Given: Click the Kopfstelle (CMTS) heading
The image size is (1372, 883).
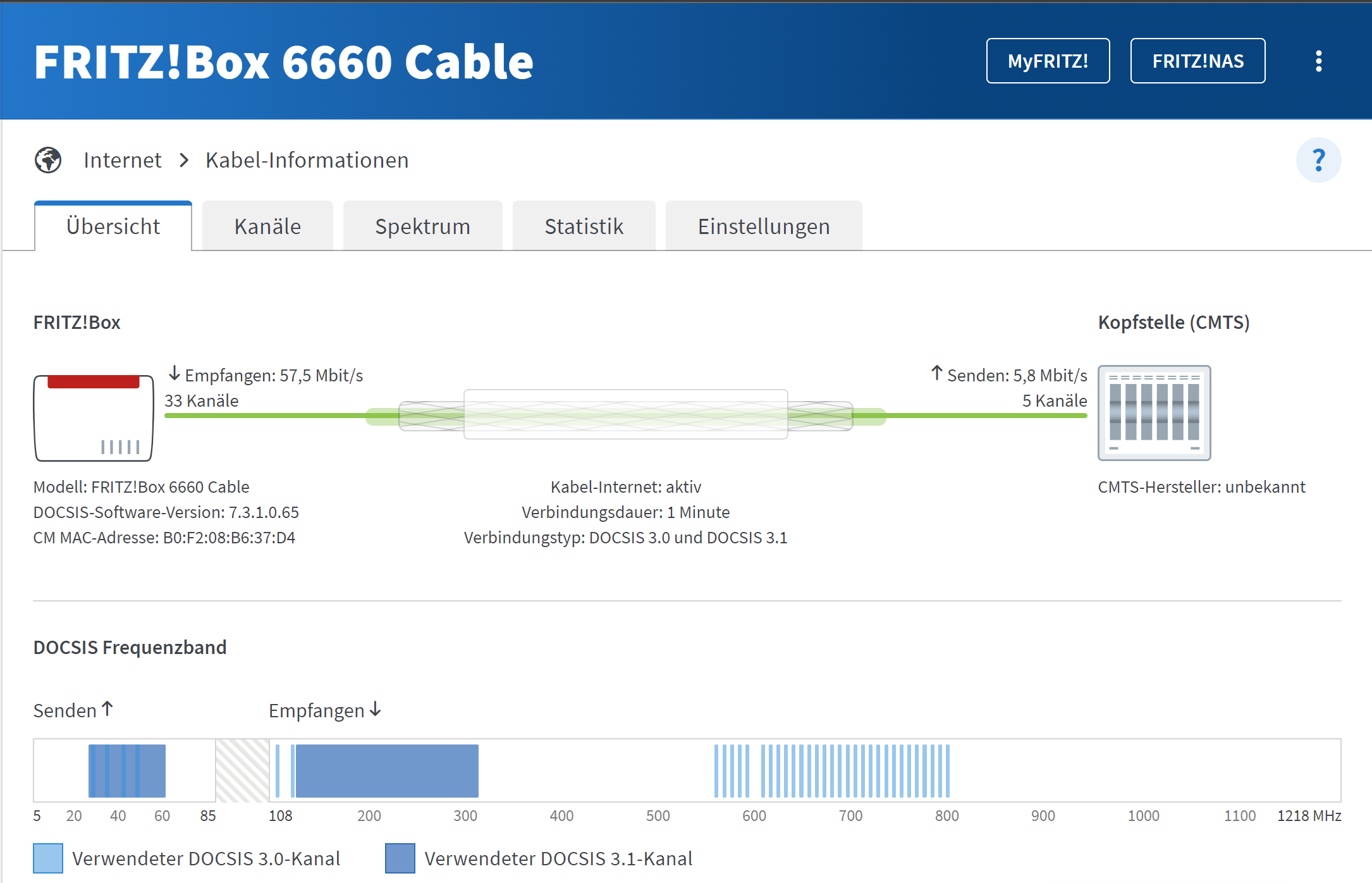Looking at the screenshot, I should (x=1173, y=323).
